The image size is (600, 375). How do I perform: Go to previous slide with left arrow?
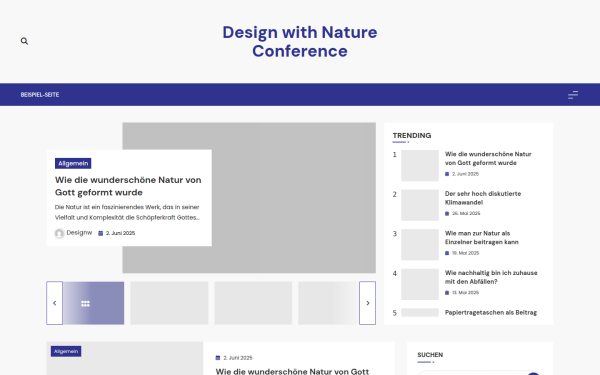(54, 303)
